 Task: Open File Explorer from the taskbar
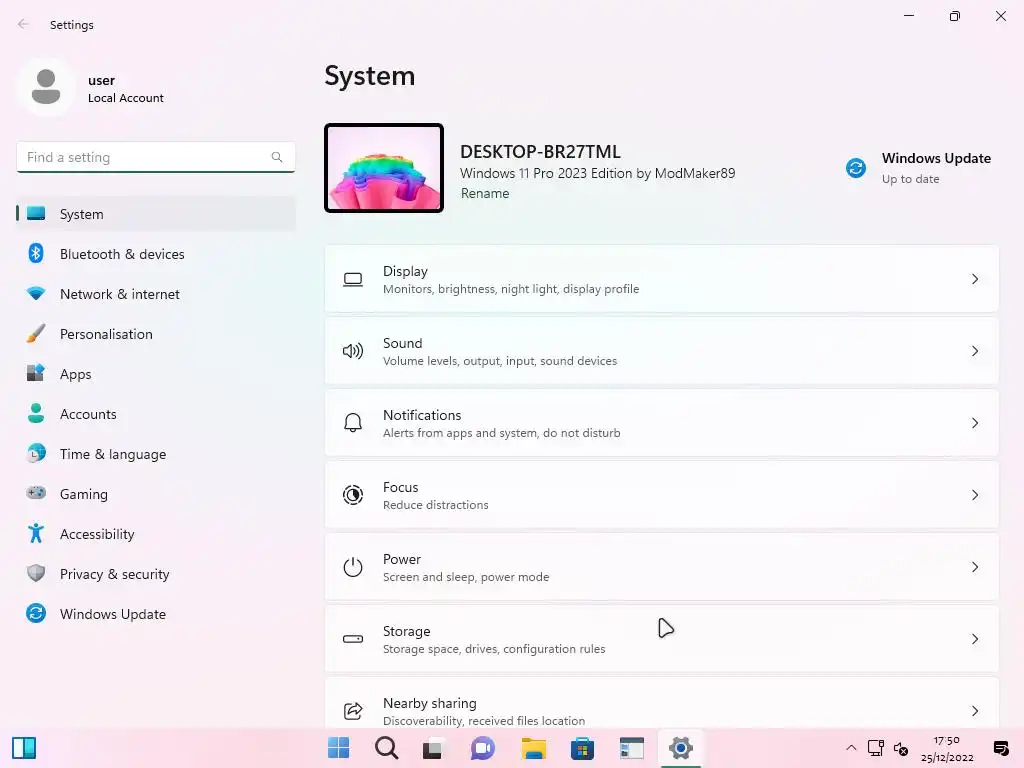[x=534, y=748]
